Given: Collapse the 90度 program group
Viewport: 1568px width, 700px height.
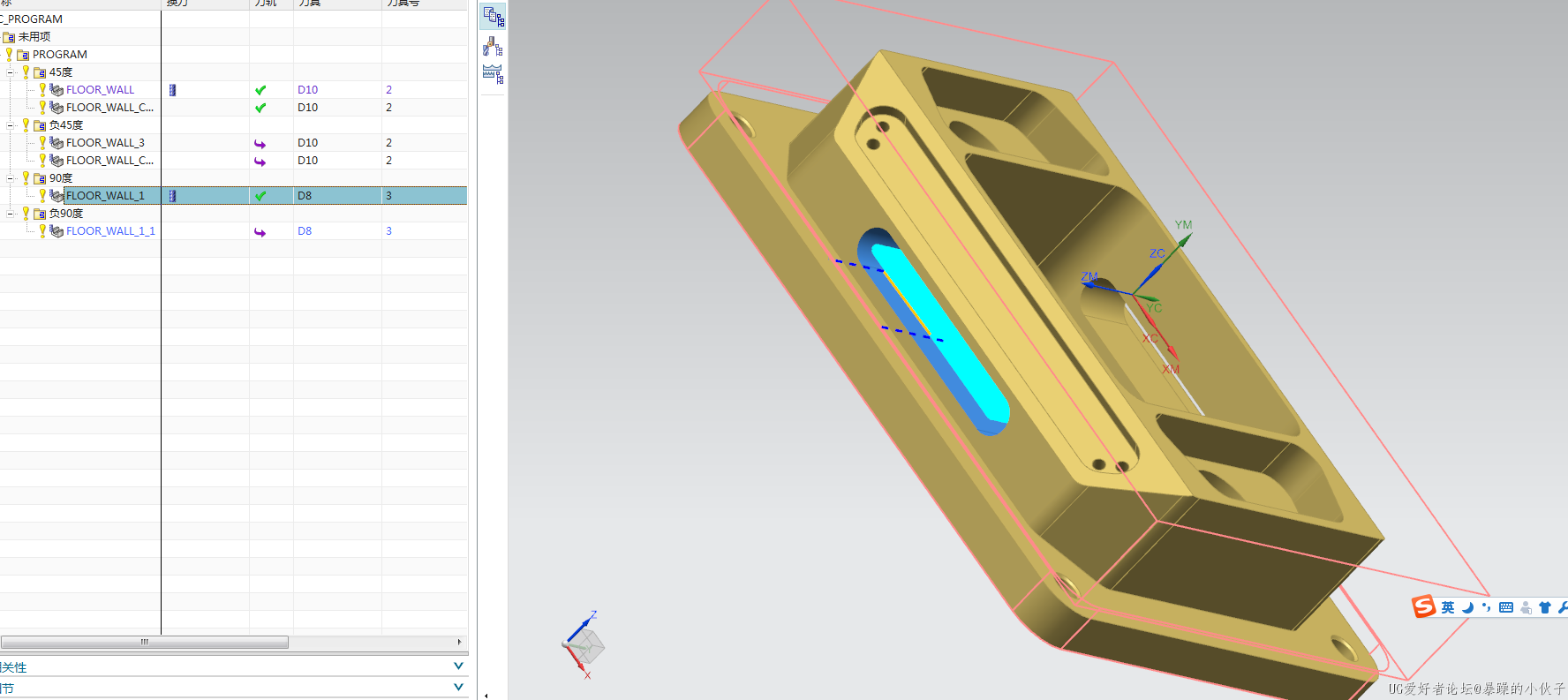Looking at the screenshot, I should pos(11,178).
